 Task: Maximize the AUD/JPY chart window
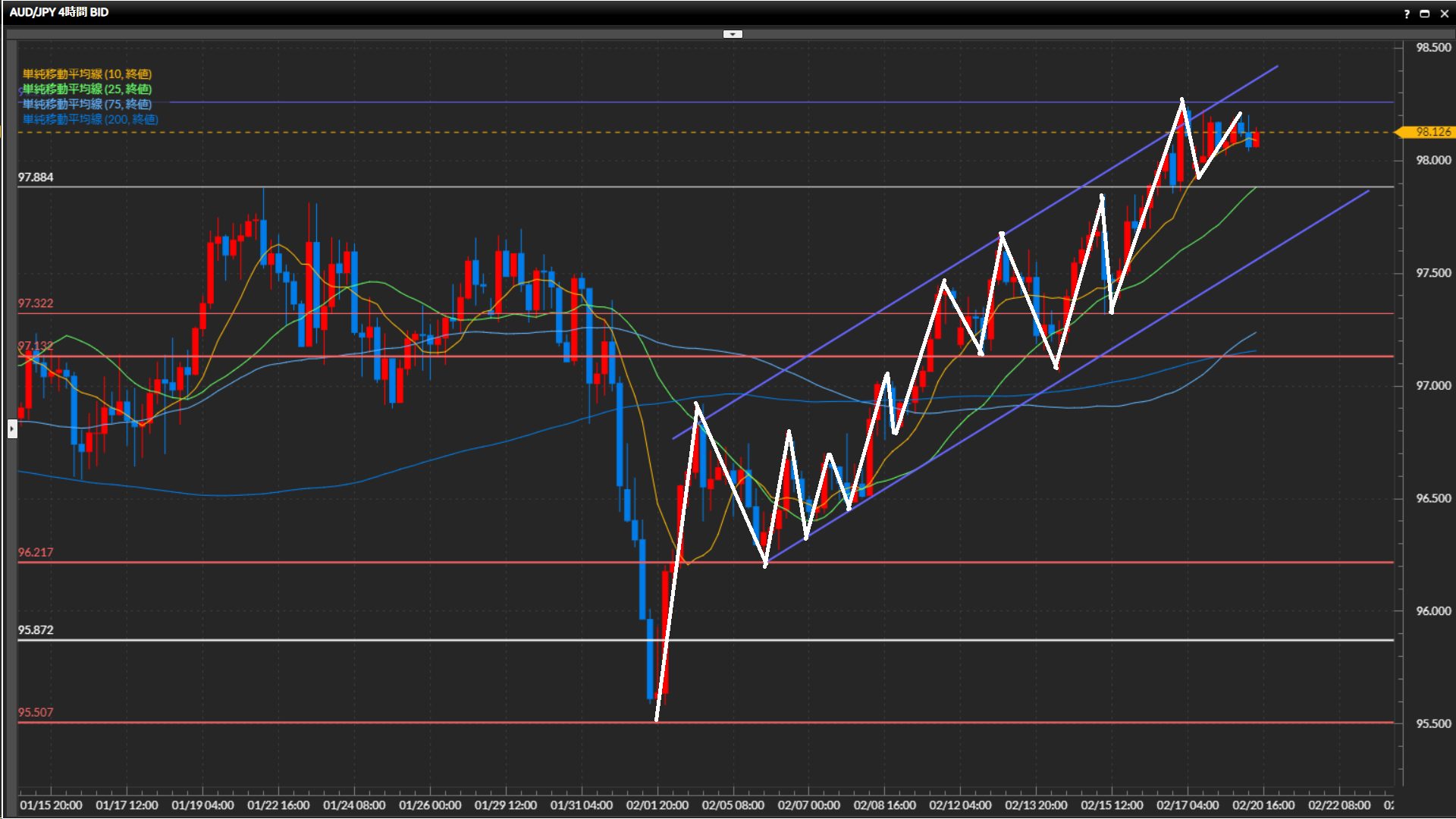[1425, 13]
